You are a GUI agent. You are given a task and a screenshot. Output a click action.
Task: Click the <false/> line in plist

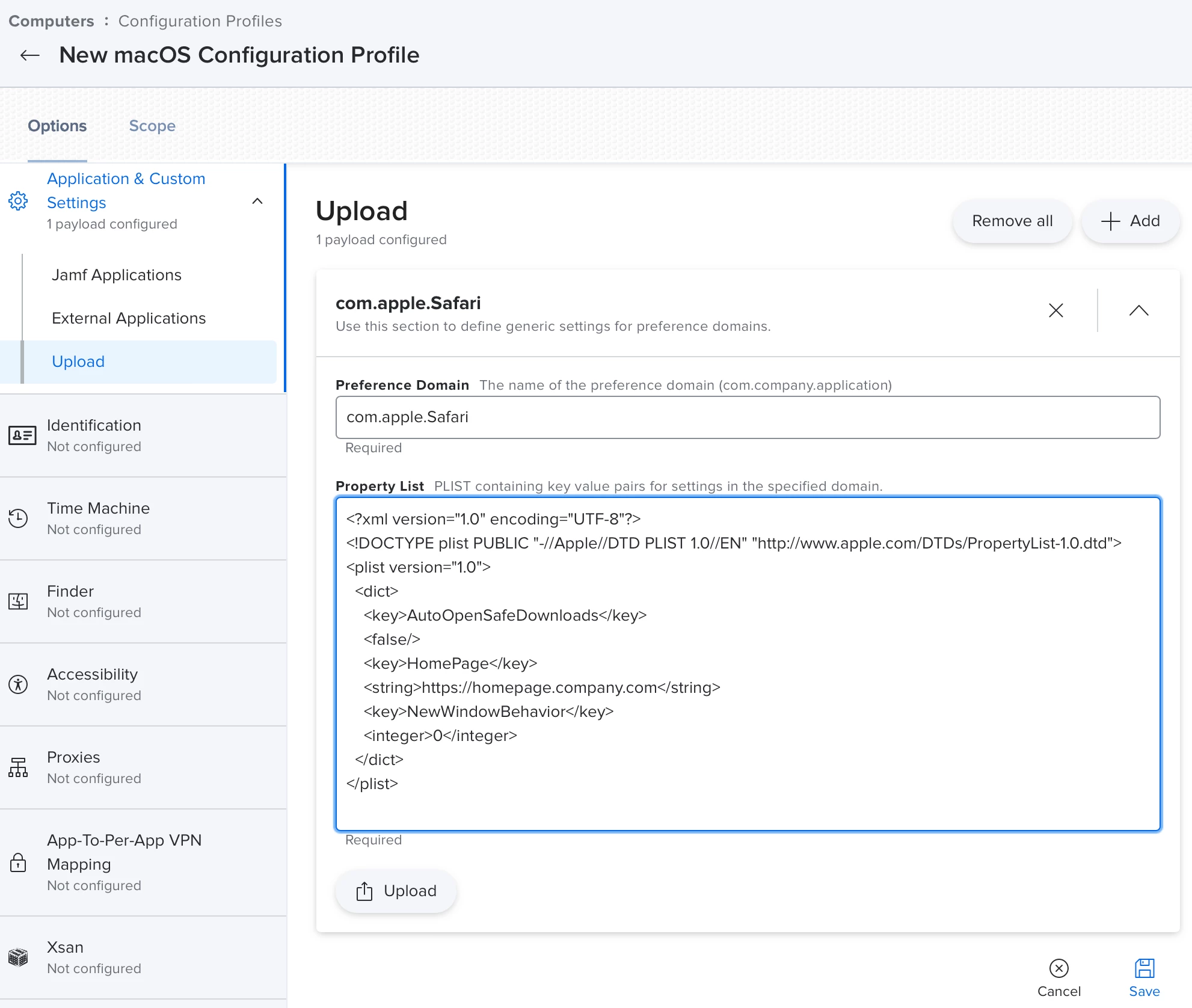click(392, 639)
